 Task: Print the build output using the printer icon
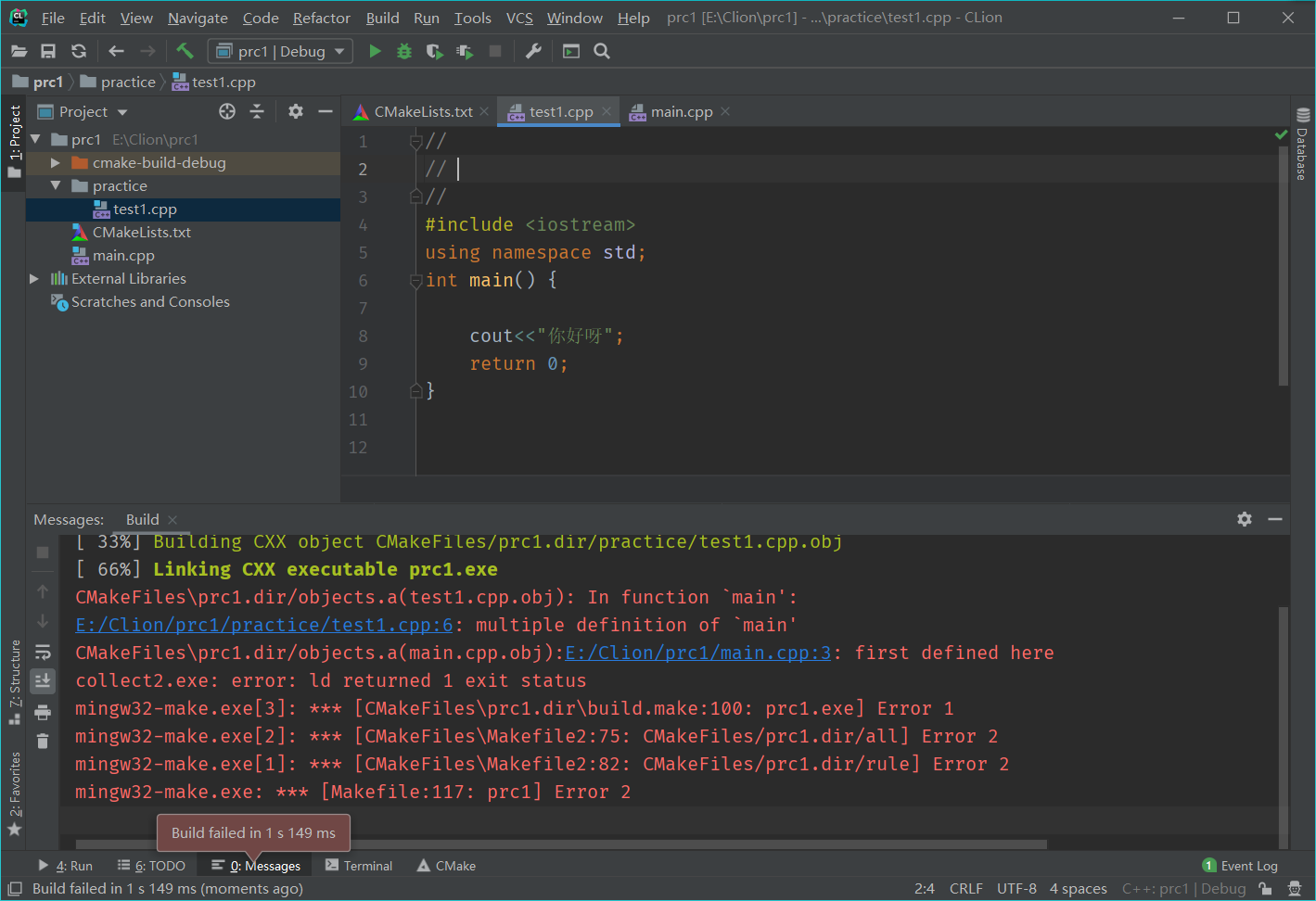tap(42, 710)
